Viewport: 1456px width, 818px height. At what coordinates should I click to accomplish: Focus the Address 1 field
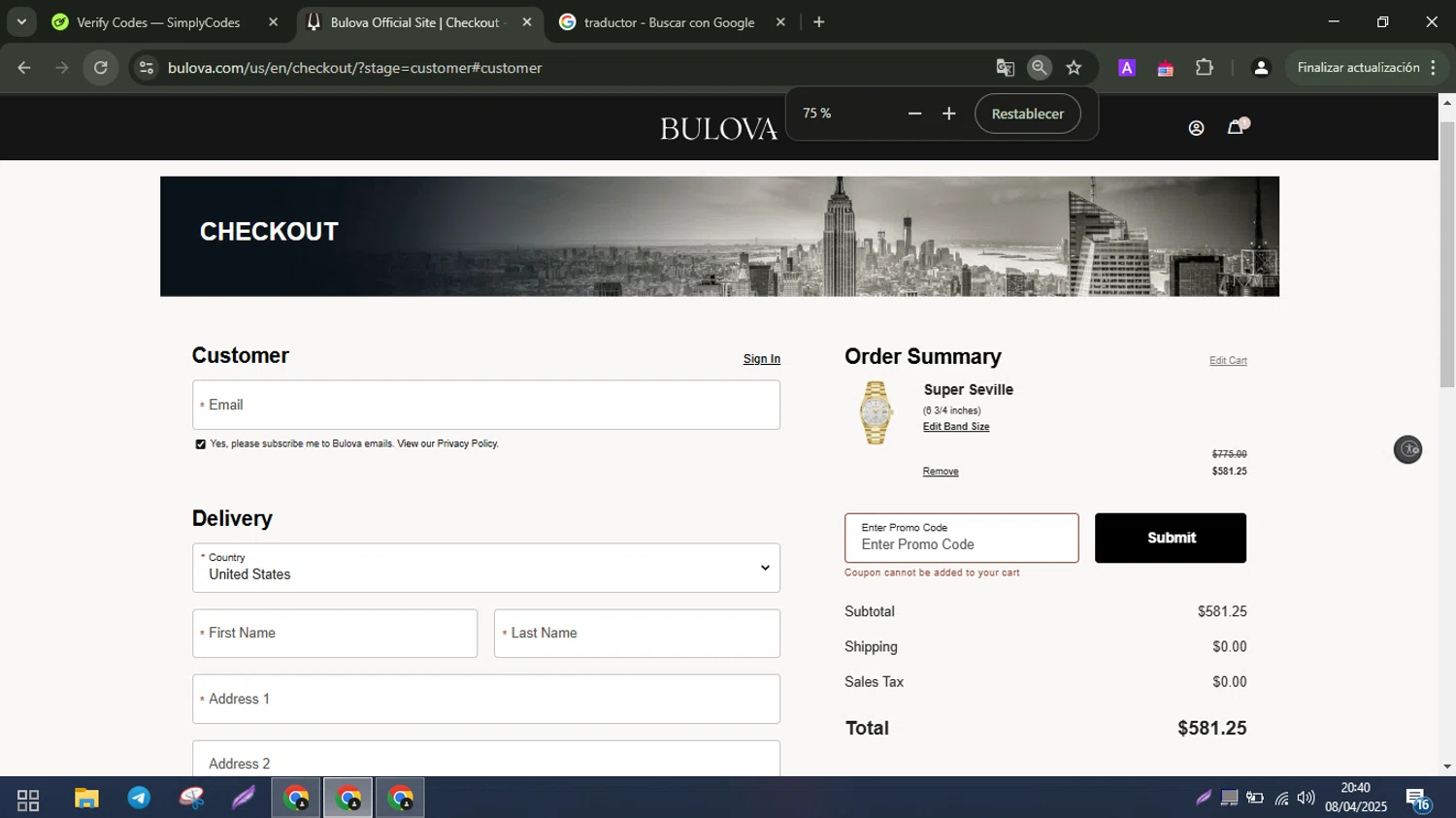486,699
